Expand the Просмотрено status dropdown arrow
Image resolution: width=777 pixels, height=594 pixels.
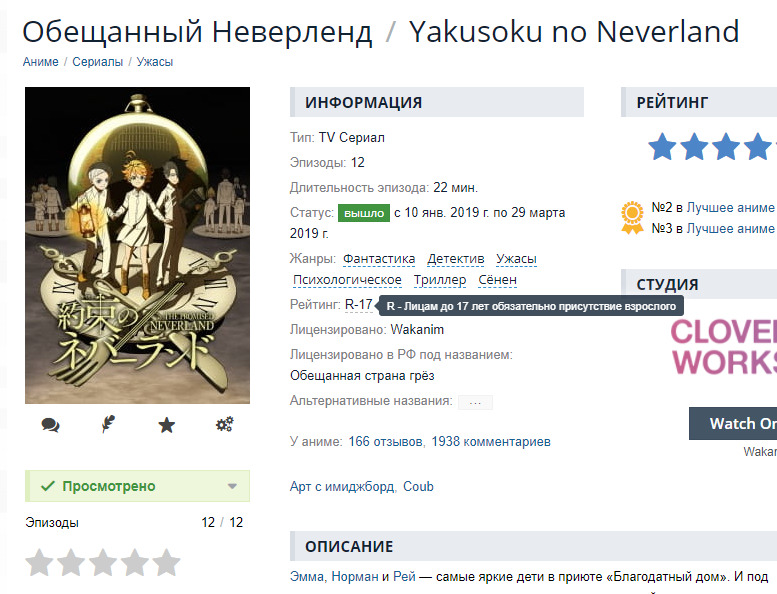pyautogui.click(x=232, y=486)
